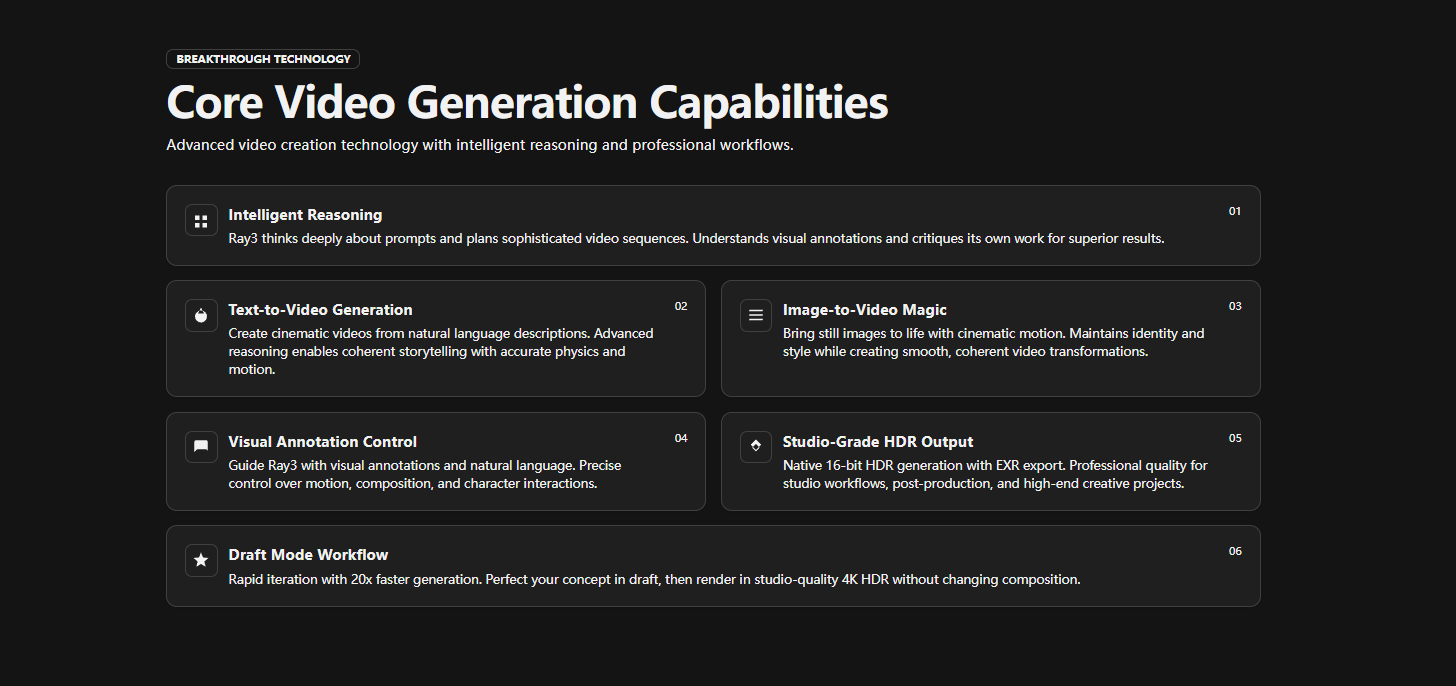The image size is (1456, 686).
Task: Select the Studio-Grade HDR Output title
Action: tap(877, 442)
